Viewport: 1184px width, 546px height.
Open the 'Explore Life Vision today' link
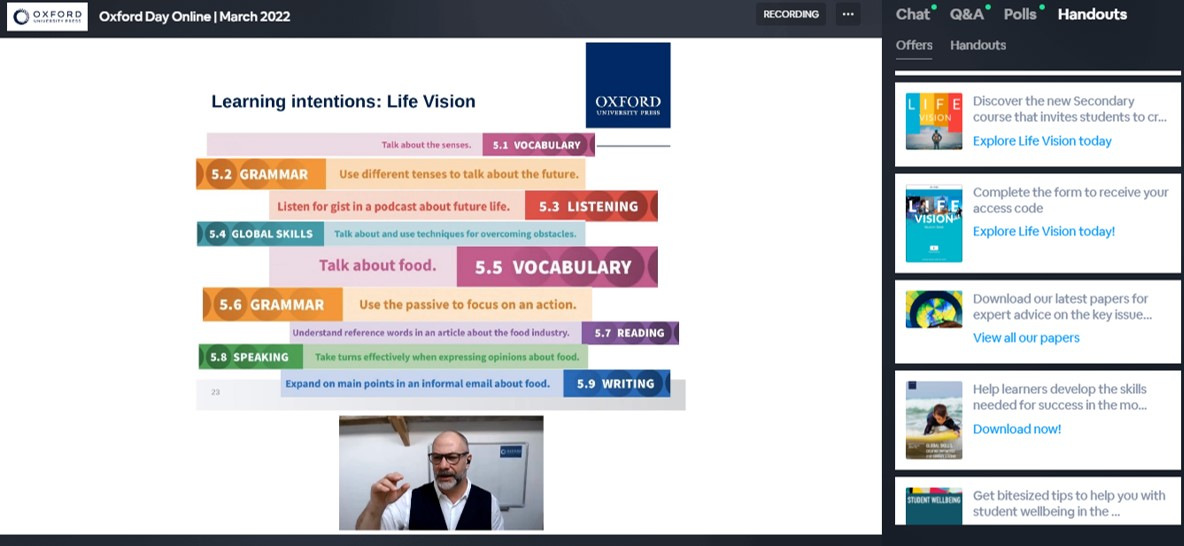pyautogui.click(x=1042, y=141)
